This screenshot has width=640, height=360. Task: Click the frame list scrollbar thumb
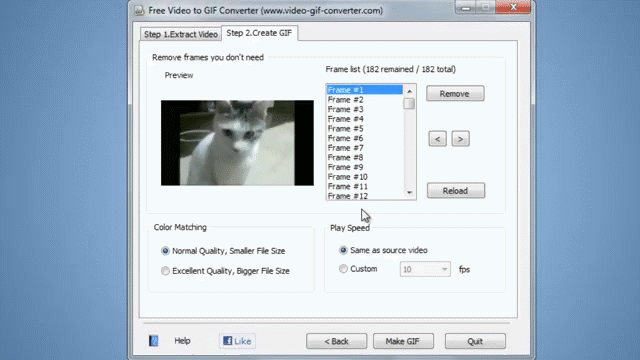tap(409, 103)
